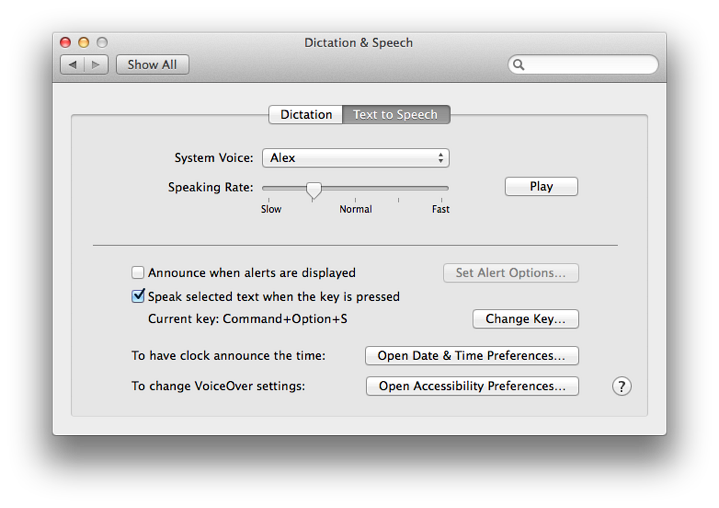The height and width of the screenshot is (508, 719).
Task: Click the gray zoom window button
Action: [102, 43]
